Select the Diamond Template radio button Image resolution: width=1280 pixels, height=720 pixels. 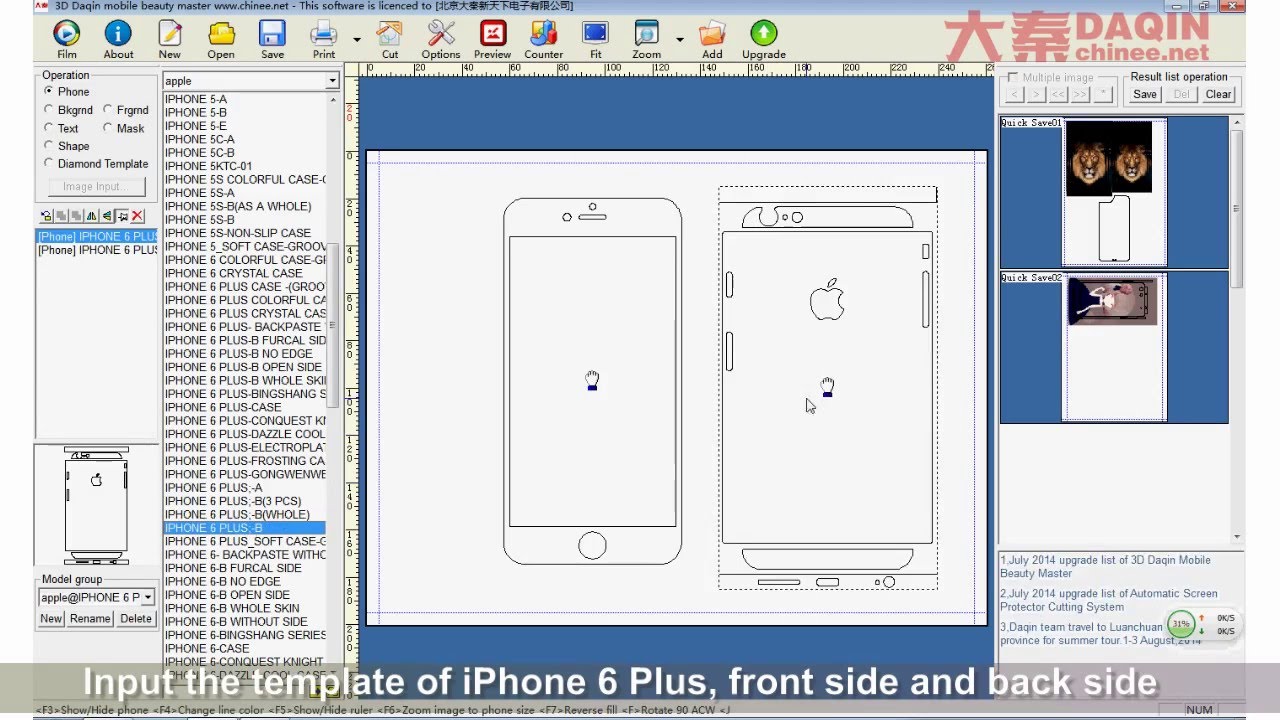click(49, 164)
